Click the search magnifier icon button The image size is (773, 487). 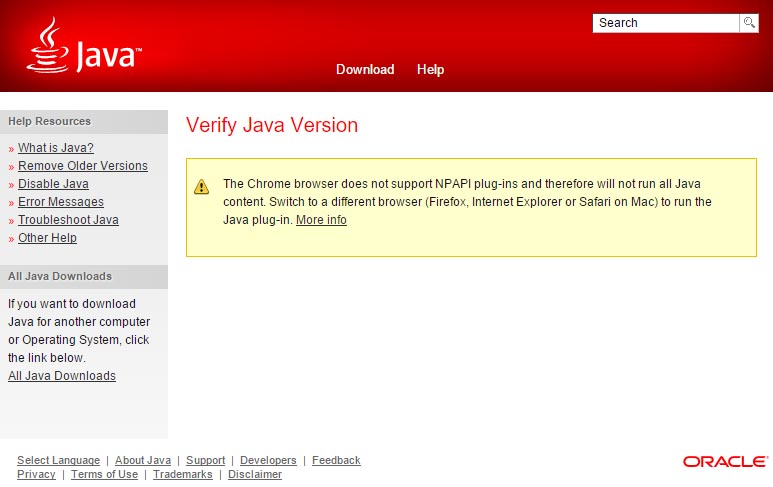749,23
